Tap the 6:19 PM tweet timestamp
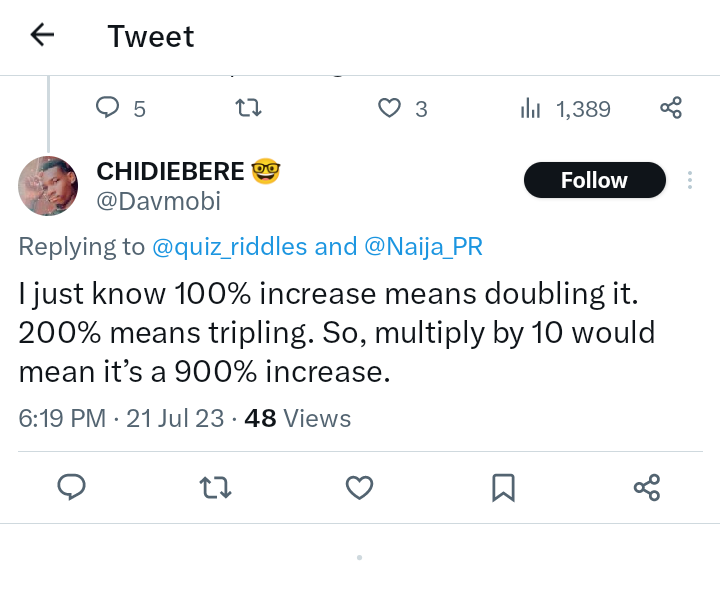 [x=62, y=418]
